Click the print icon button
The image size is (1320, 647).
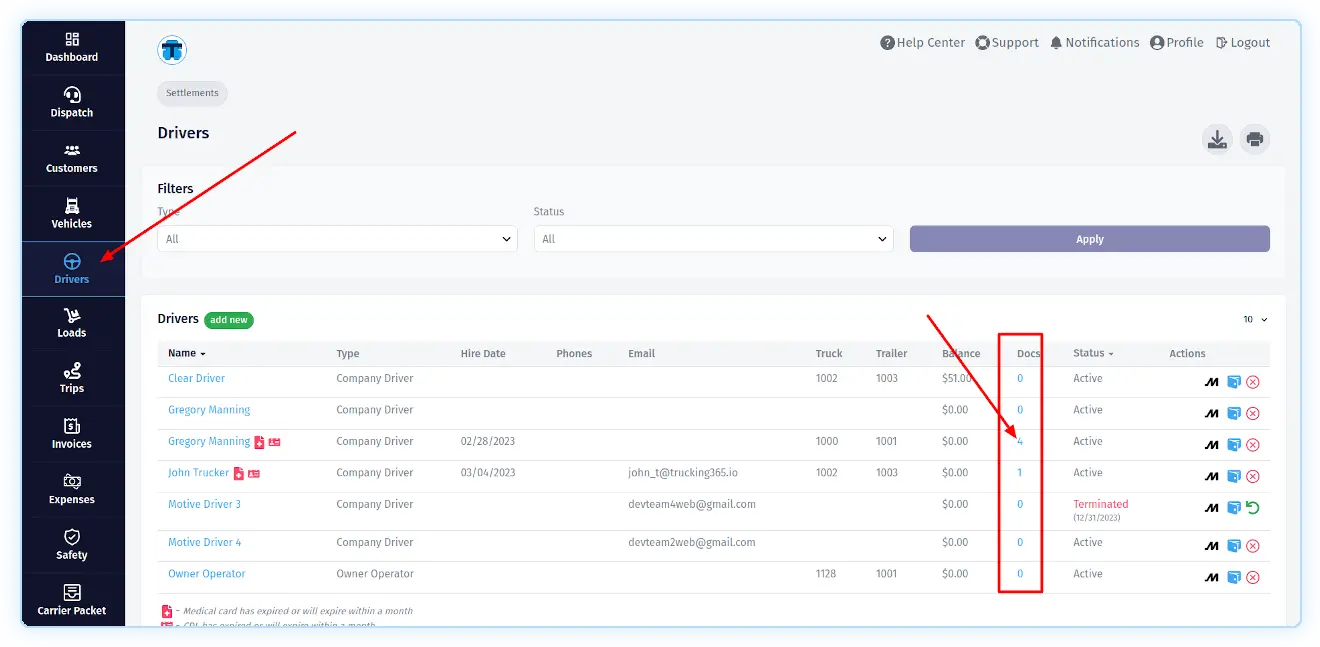(x=1255, y=139)
